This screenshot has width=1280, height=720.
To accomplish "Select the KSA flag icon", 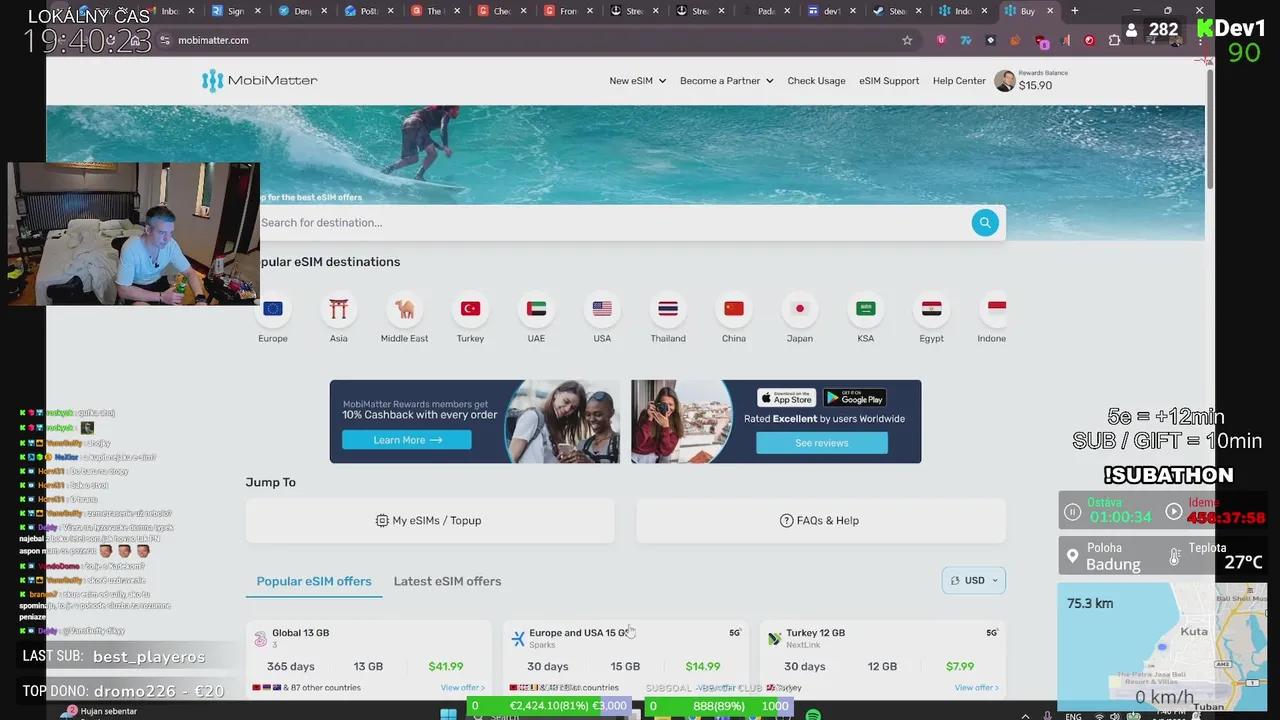I will point(866,309).
